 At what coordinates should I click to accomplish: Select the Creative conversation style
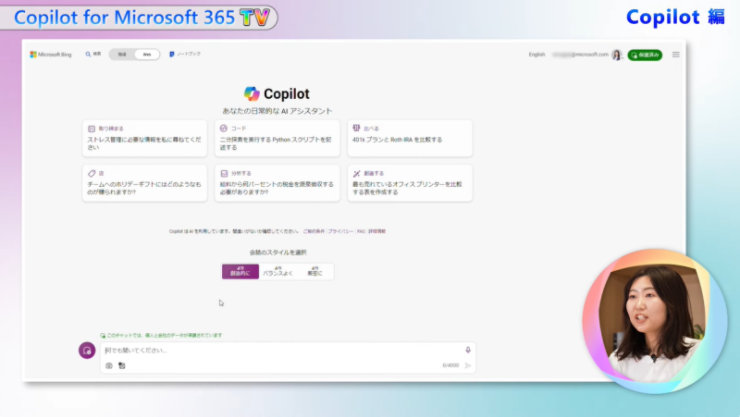[x=240, y=271]
